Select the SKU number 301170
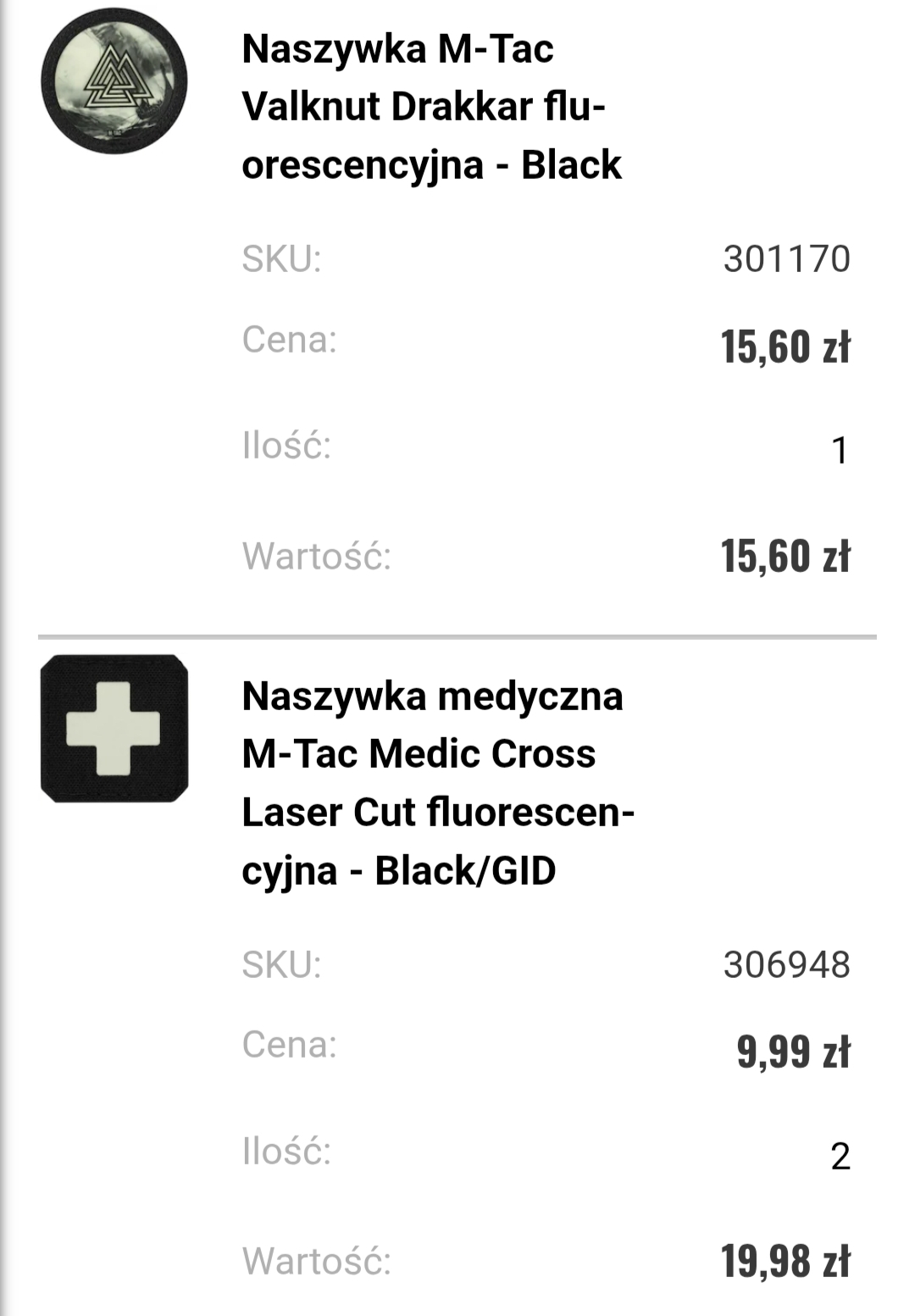 [786, 259]
